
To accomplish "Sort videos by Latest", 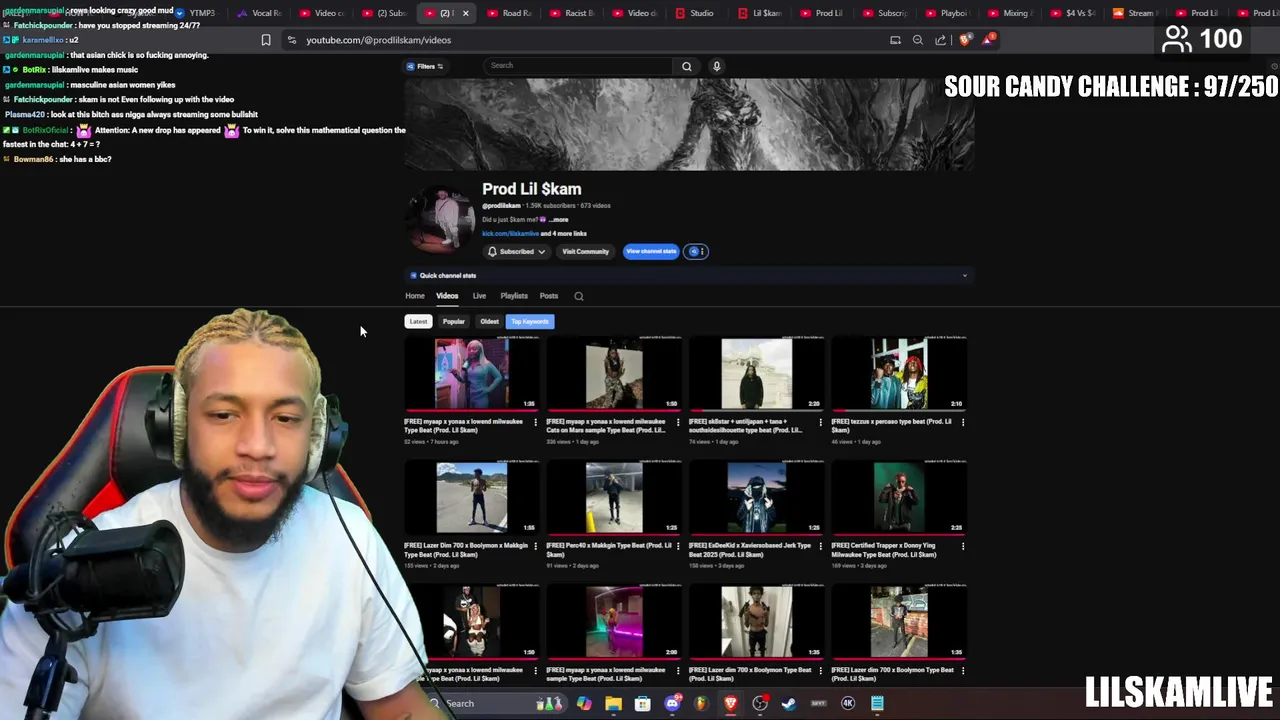I will click(418, 321).
